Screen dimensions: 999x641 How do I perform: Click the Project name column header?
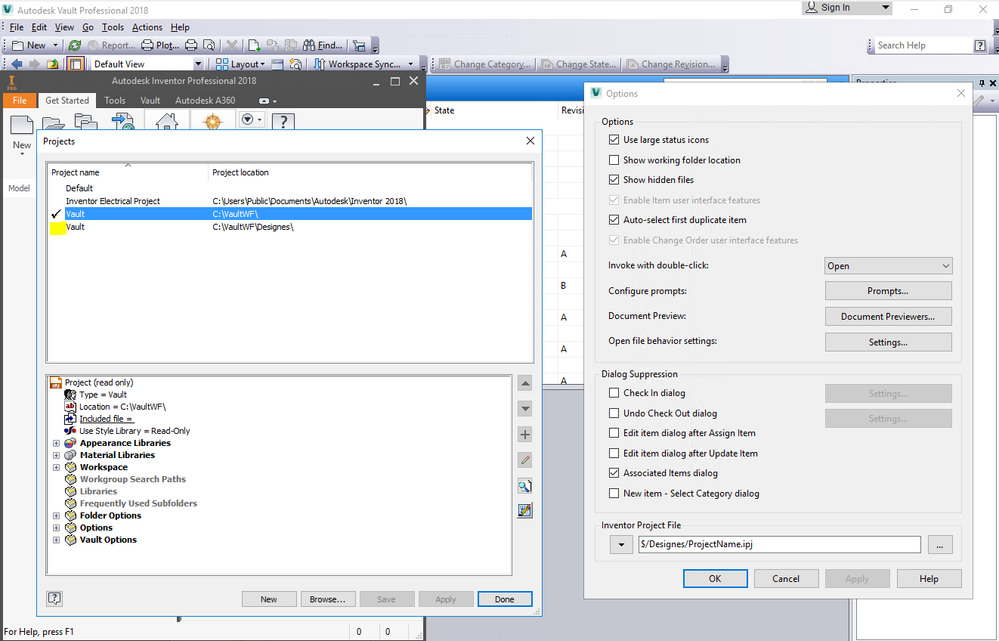(x=128, y=173)
